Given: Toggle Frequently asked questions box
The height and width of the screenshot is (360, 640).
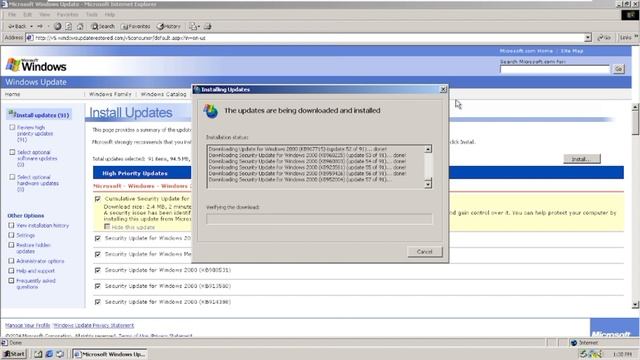Looking at the screenshot, I should coord(11,281).
